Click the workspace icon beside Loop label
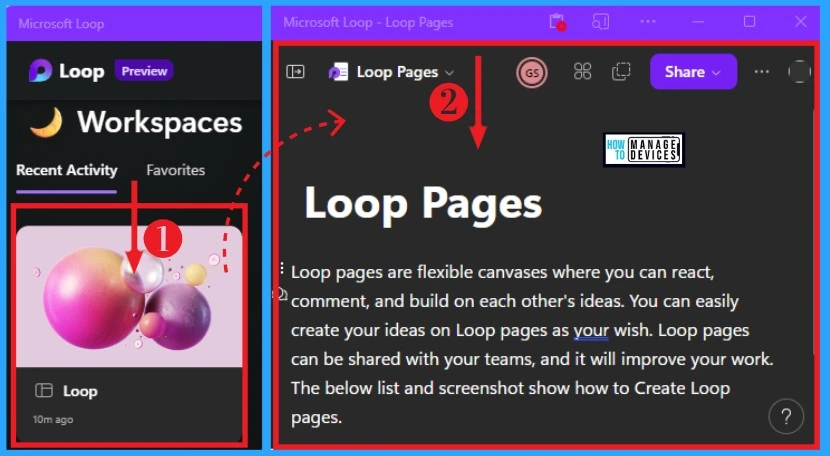 (44, 391)
